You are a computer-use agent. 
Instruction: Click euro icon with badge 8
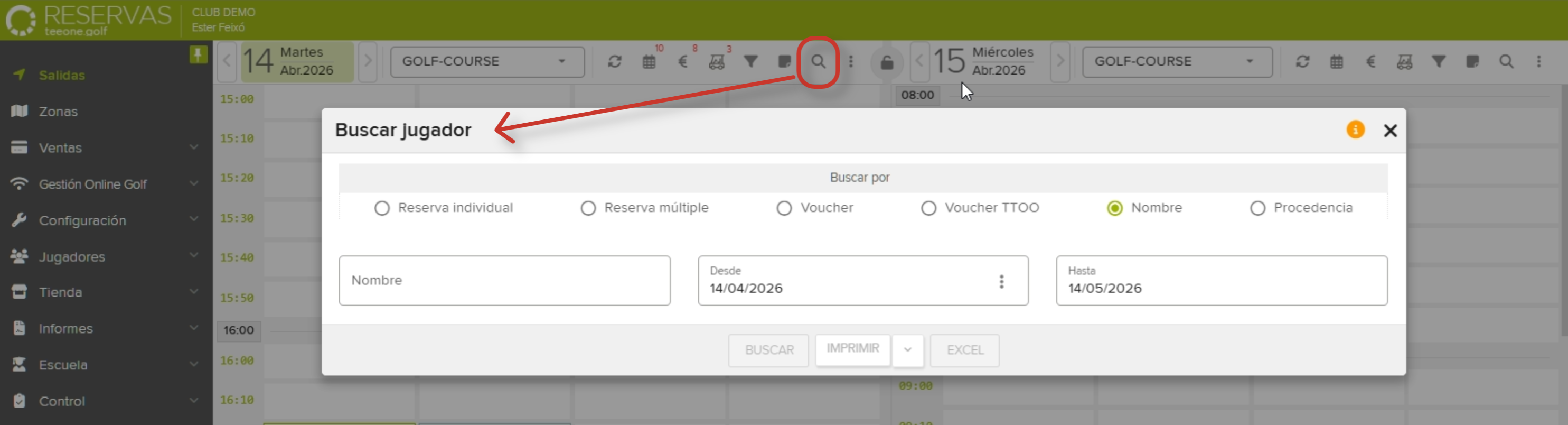tap(683, 61)
